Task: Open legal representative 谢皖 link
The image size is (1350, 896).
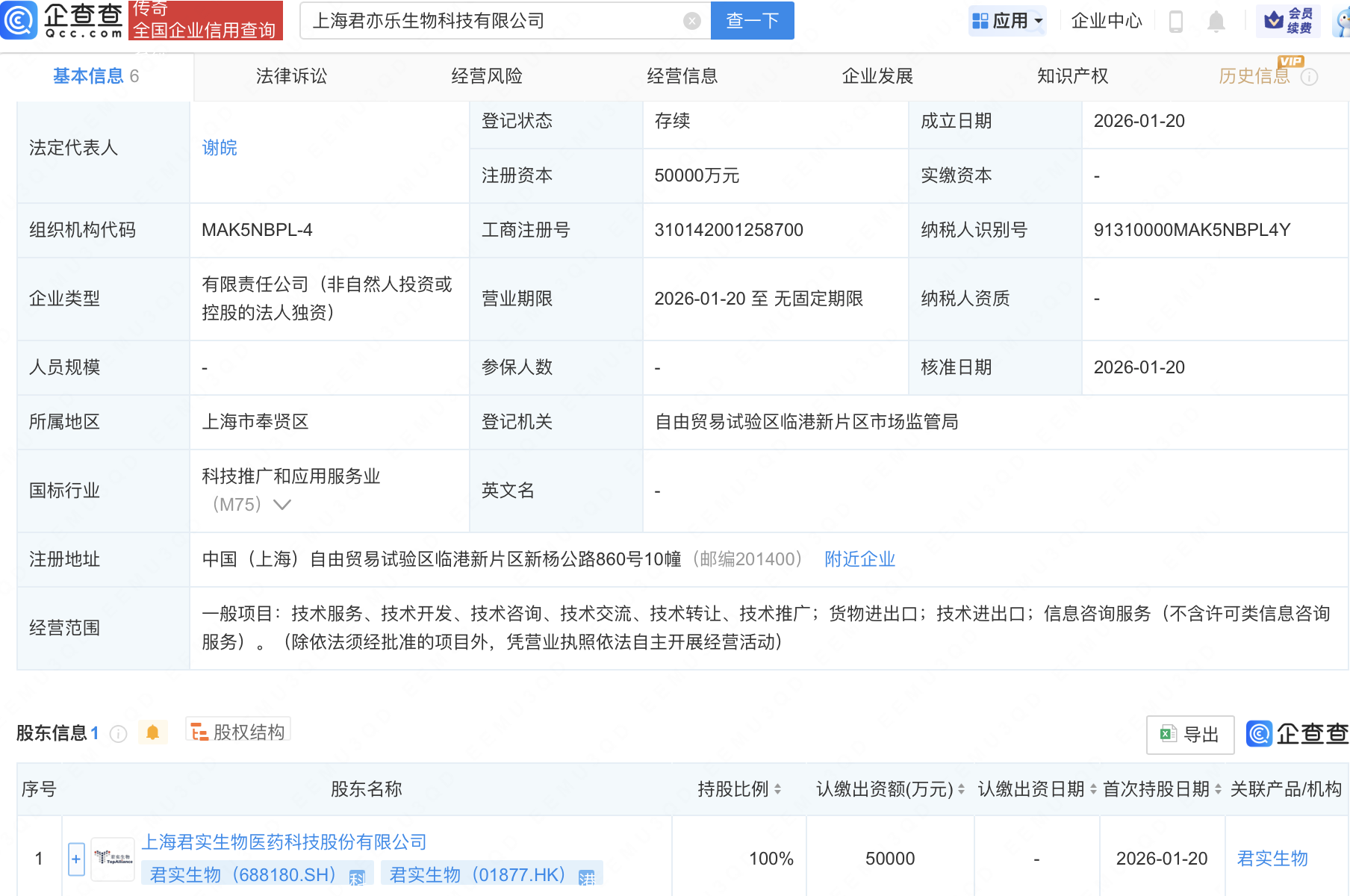Action: (220, 148)
